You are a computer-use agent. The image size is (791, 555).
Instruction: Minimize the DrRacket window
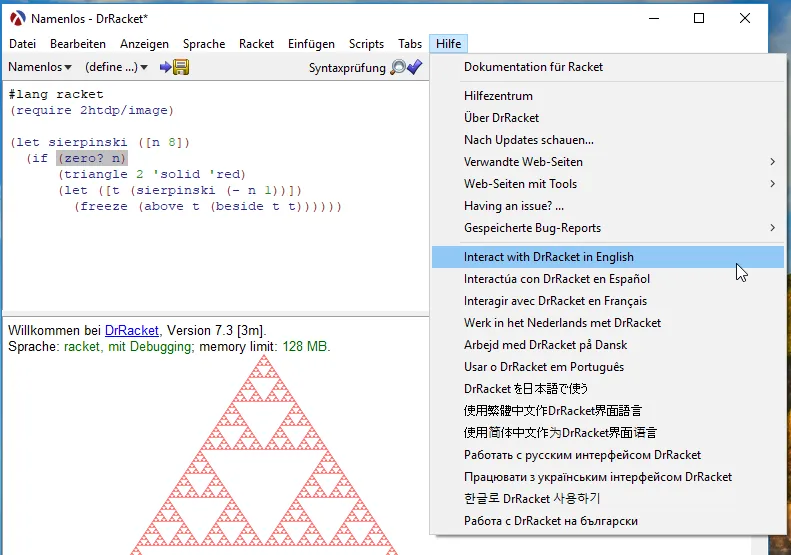654,19
